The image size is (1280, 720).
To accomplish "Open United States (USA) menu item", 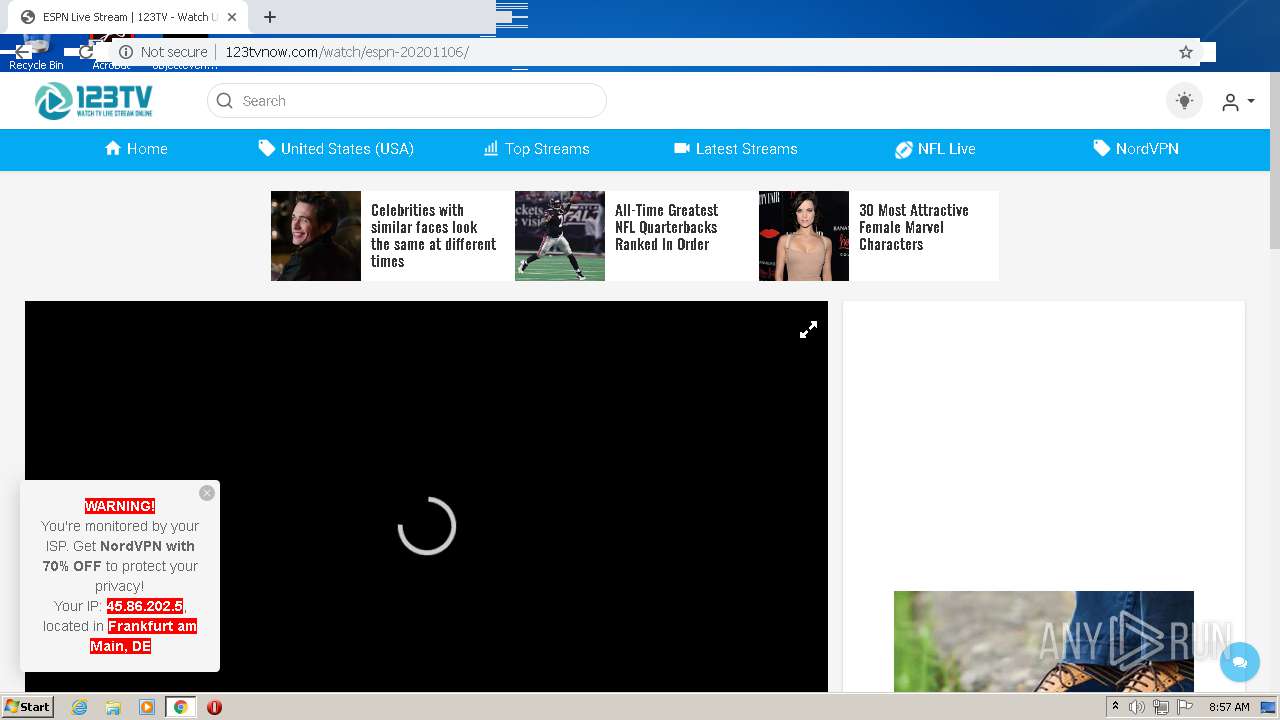I will tap(336, 149).
